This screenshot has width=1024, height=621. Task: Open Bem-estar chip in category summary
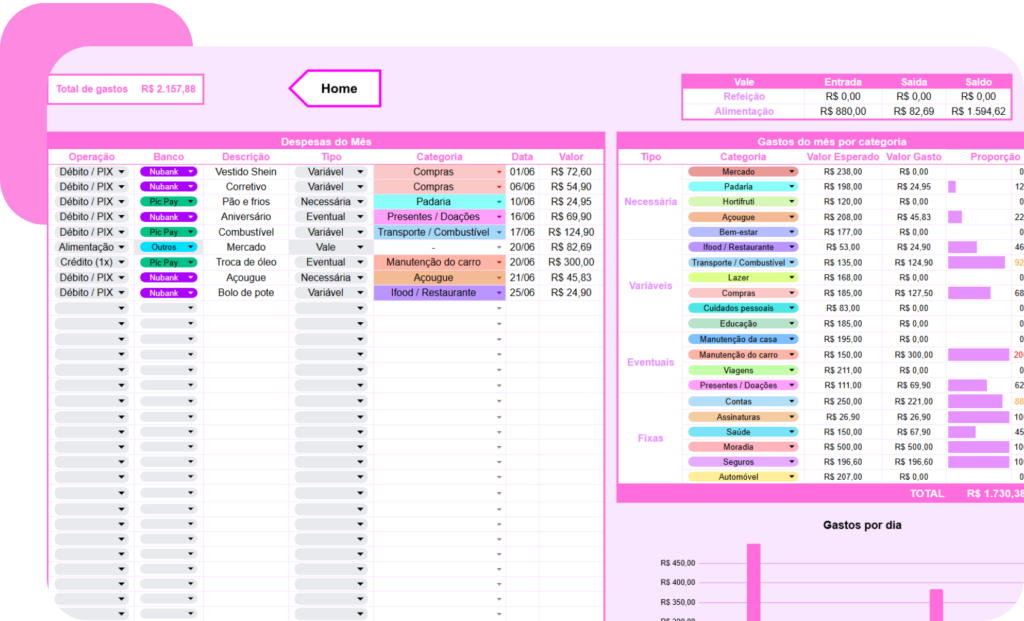(743, 232)
